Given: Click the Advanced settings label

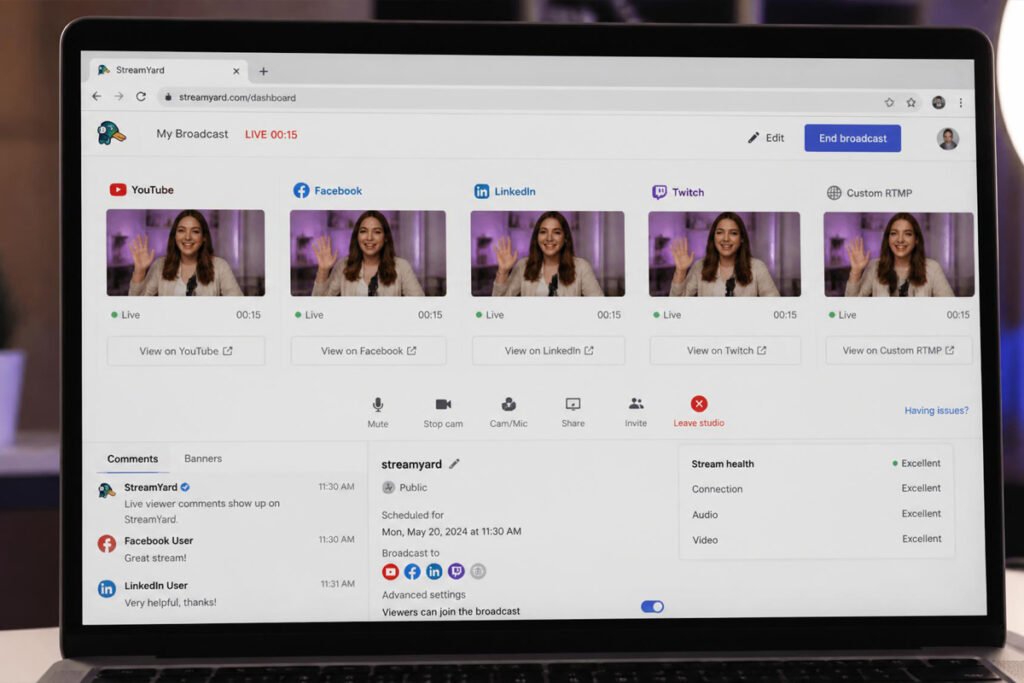Looking at the screenshot, I should point(424,595).
